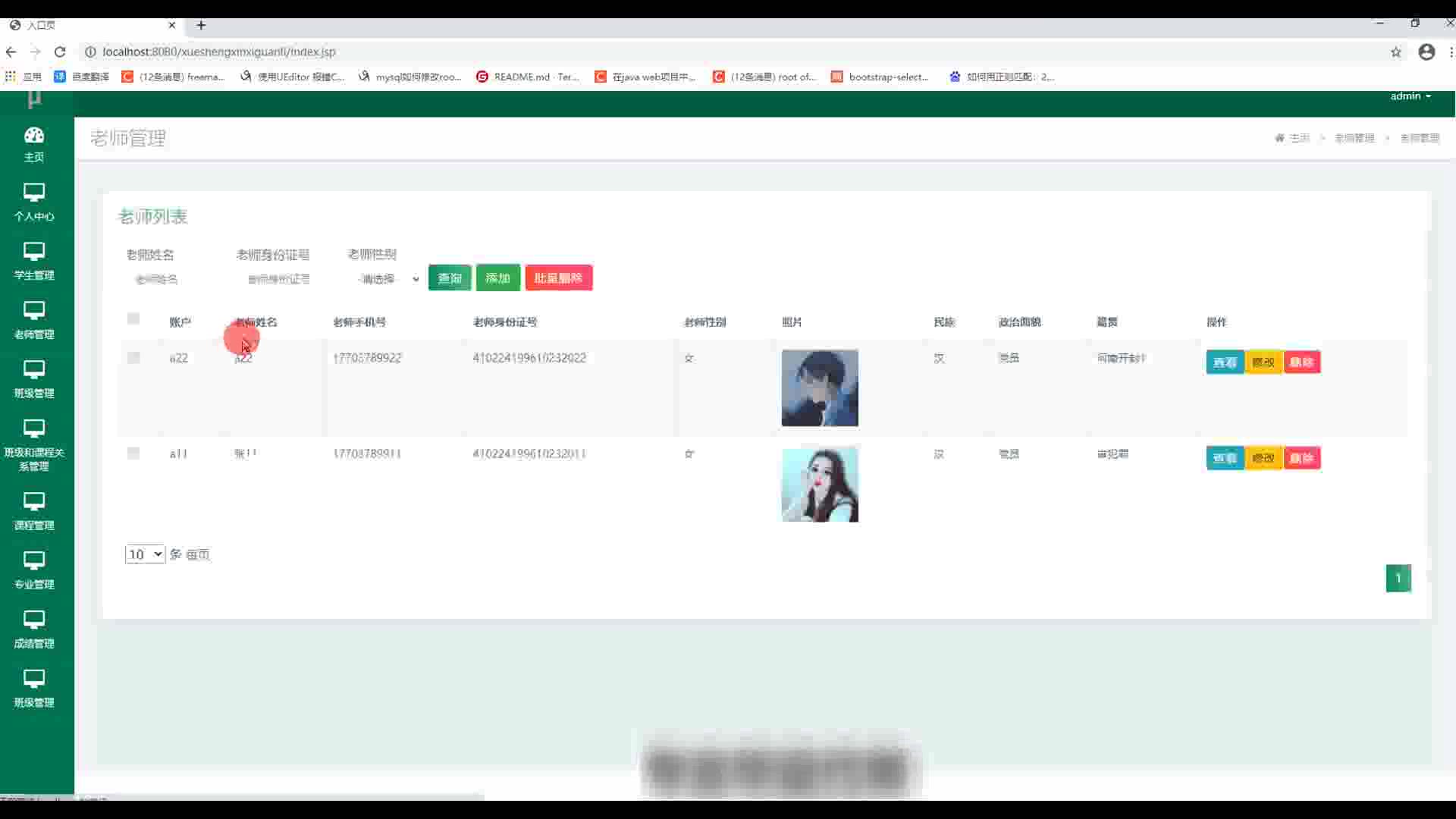Open a new browser tab
The height and width of the screenshot is (819, 1456).
coord(201,25)
